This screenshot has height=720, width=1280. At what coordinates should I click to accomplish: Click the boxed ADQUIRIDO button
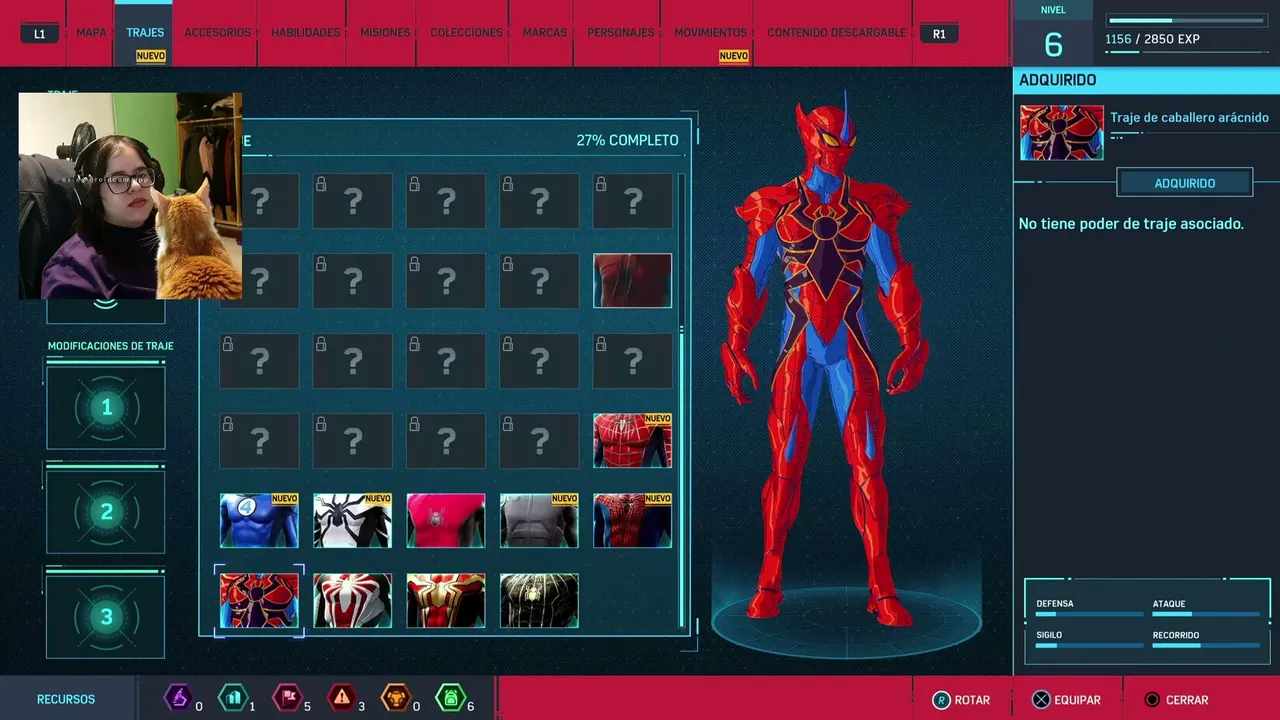pyautogui.click(x=1185, y=183)
